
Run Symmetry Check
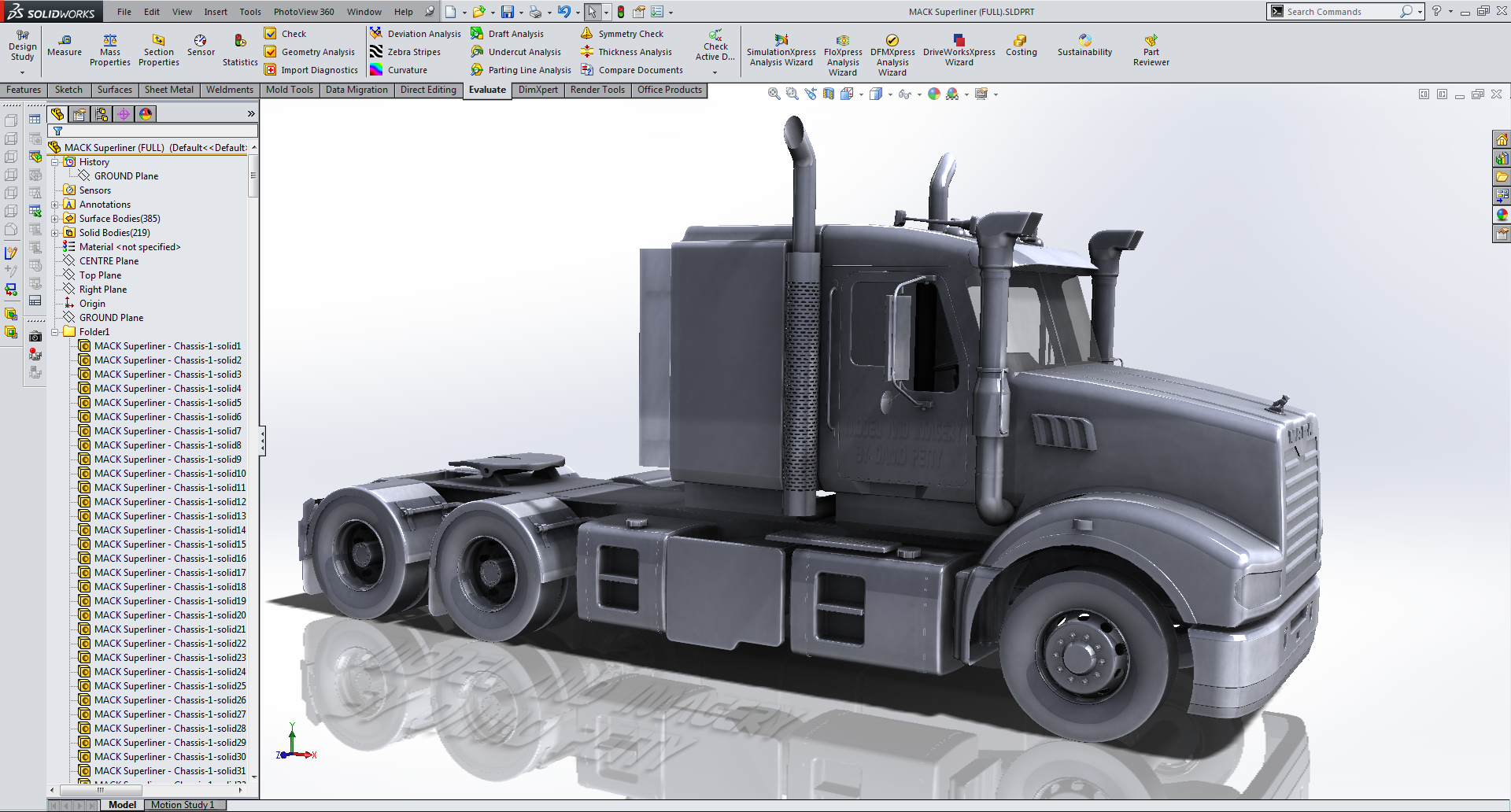[622, 34]
